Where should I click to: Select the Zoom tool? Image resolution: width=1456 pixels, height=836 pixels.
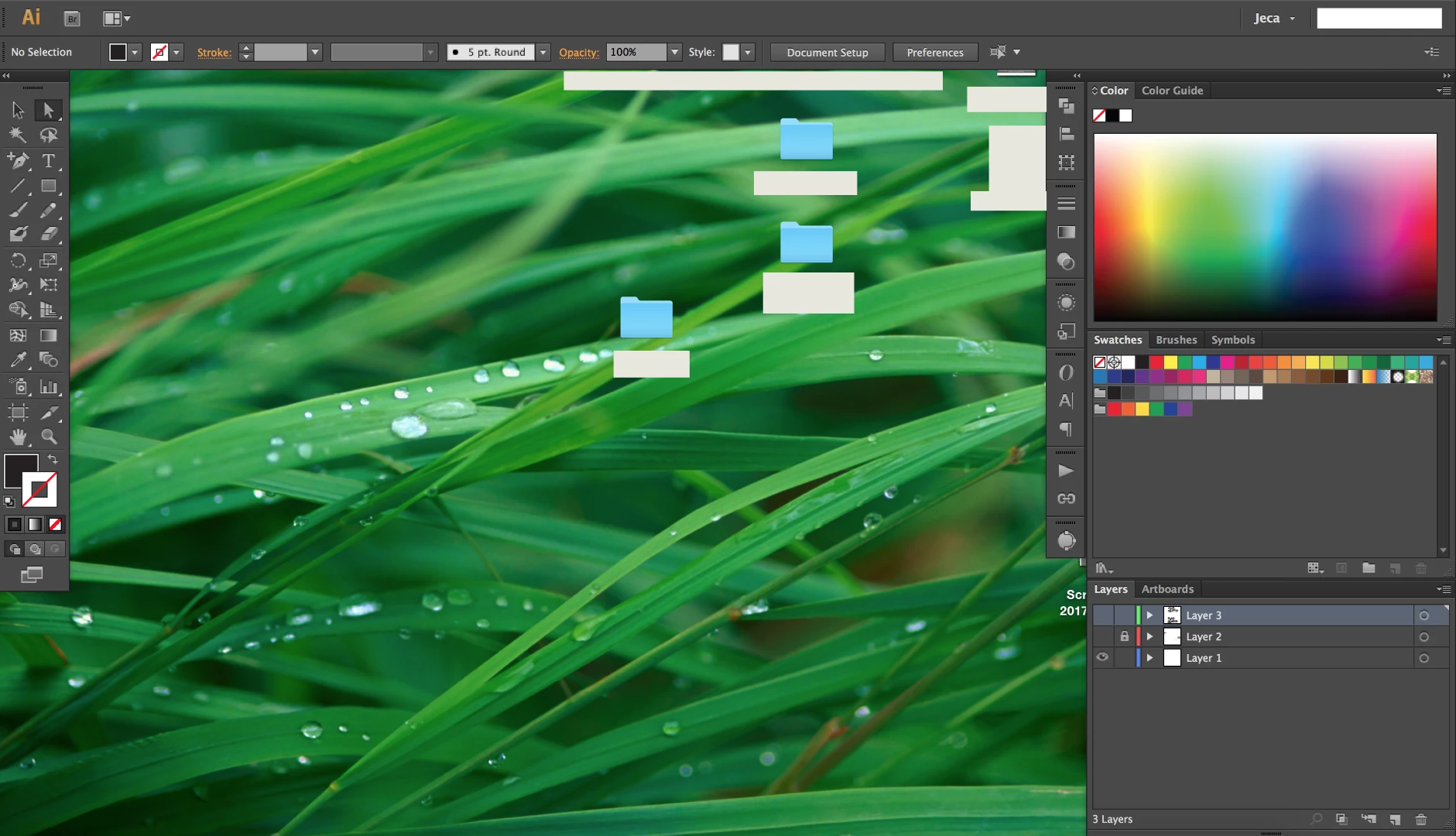(x=49, y=437)
